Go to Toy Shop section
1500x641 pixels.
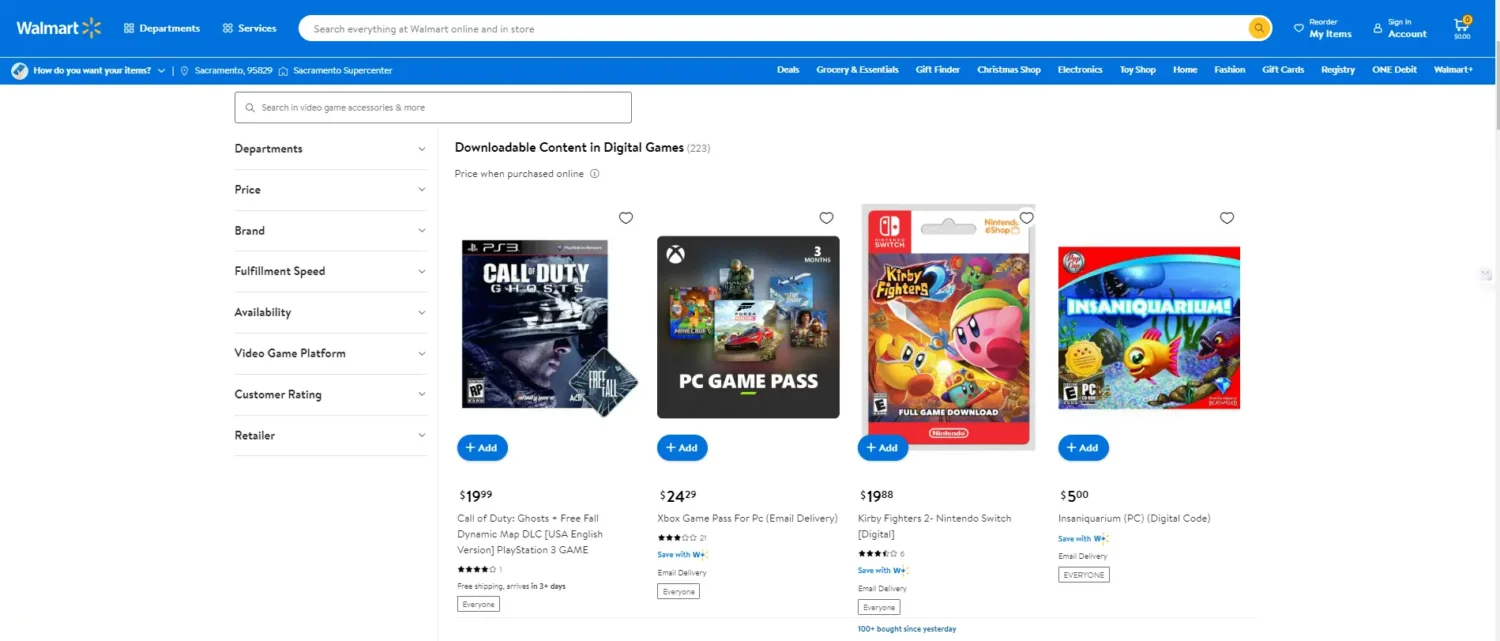pos(1138,70)
